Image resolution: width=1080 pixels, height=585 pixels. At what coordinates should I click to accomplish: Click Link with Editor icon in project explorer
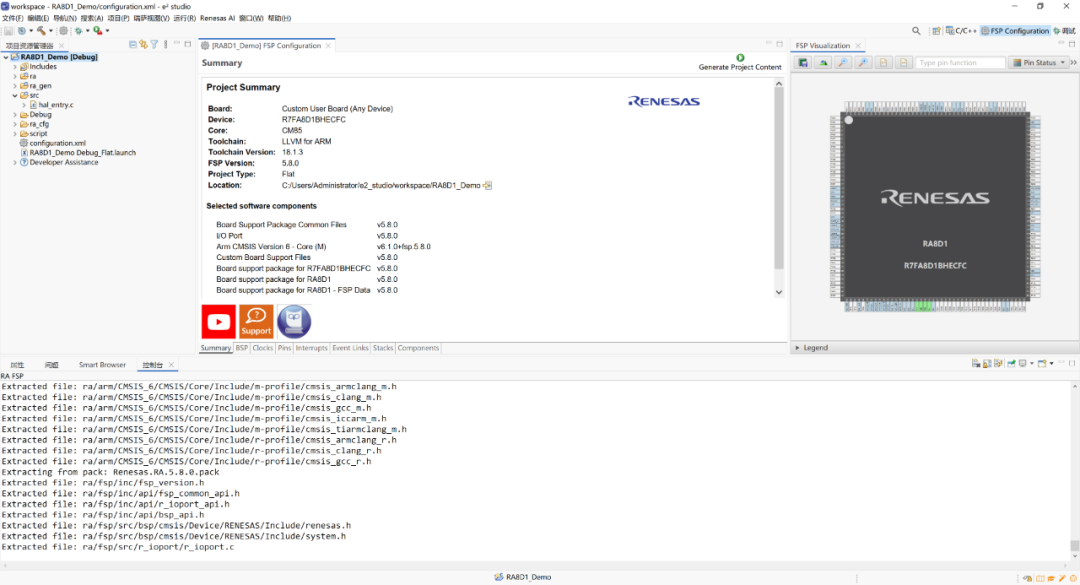(143, 45)
